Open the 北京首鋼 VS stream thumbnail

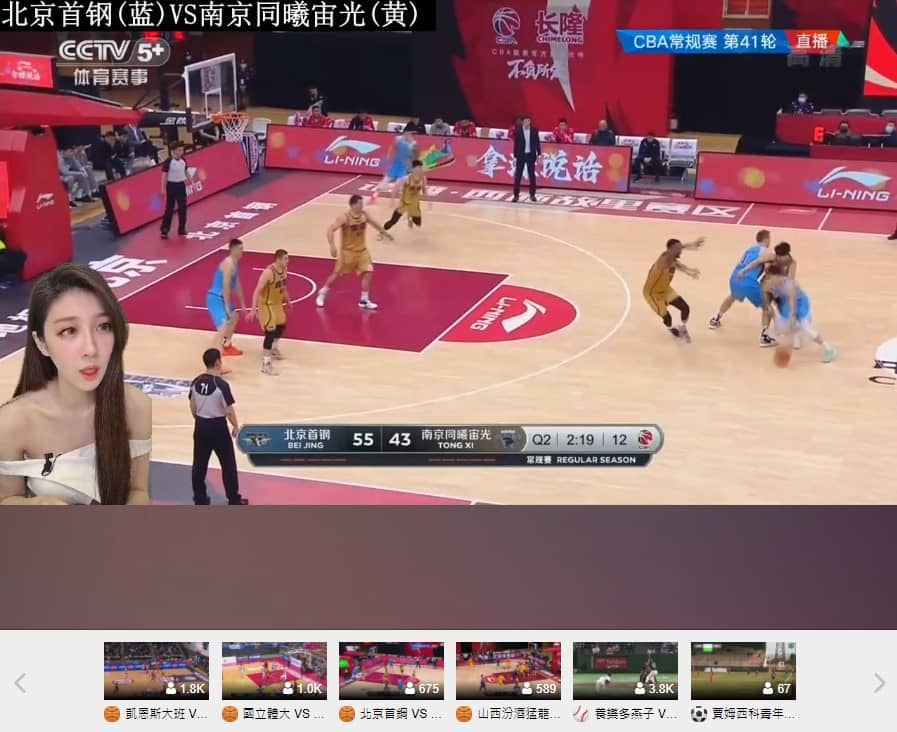[x=392, y=671]
